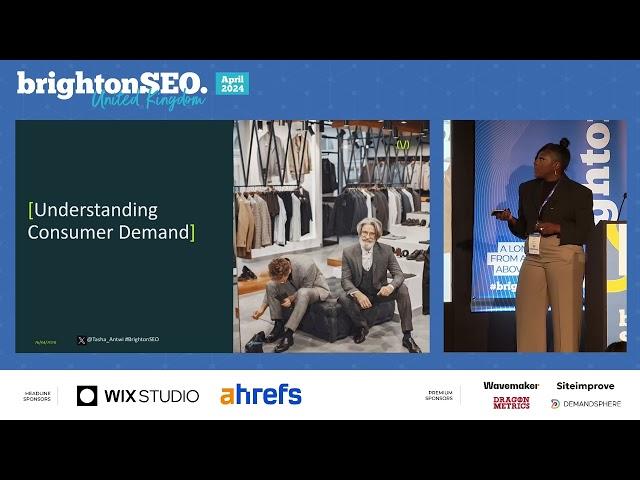640x480 pixels.
Task: Click the X icon beside Tasha_Antwi handle
Action: [x=81, y=340]
